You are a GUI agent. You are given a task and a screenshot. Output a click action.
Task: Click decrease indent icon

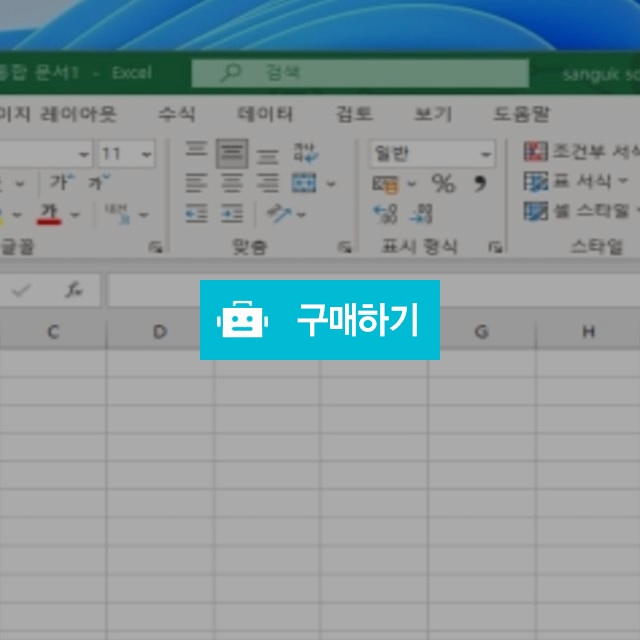pyautogui.click(x=196, y=213)
